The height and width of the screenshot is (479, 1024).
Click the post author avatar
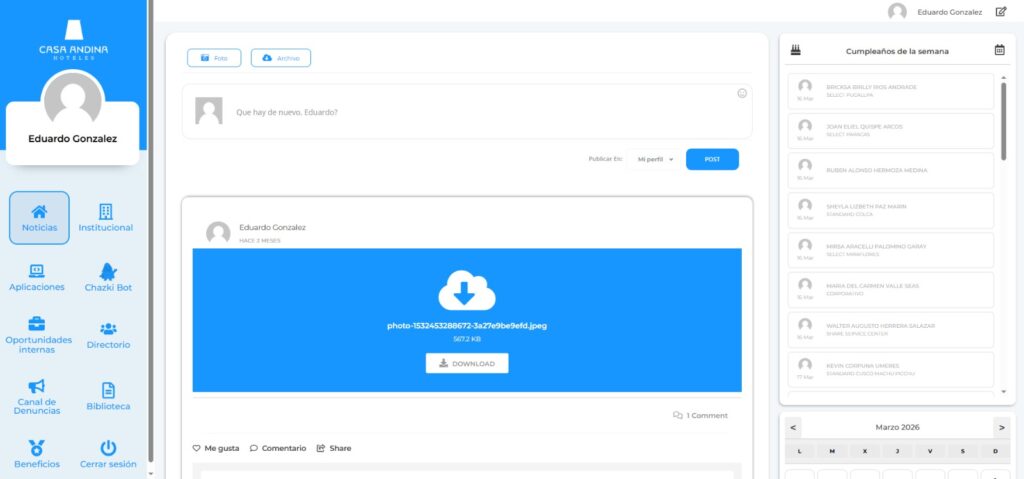pos(218,233)
